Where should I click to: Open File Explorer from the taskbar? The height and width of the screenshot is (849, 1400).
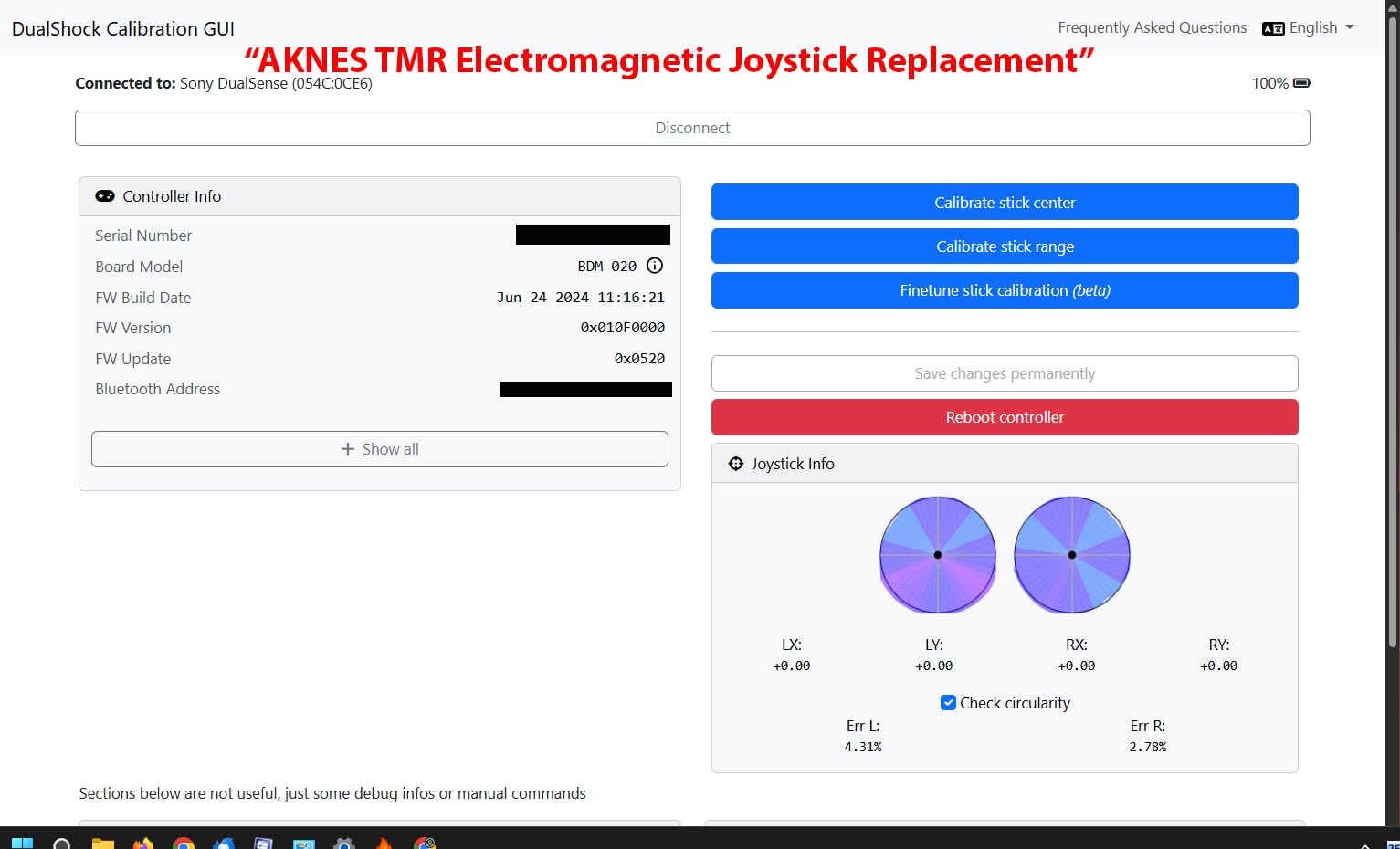[x=102, y=843]
